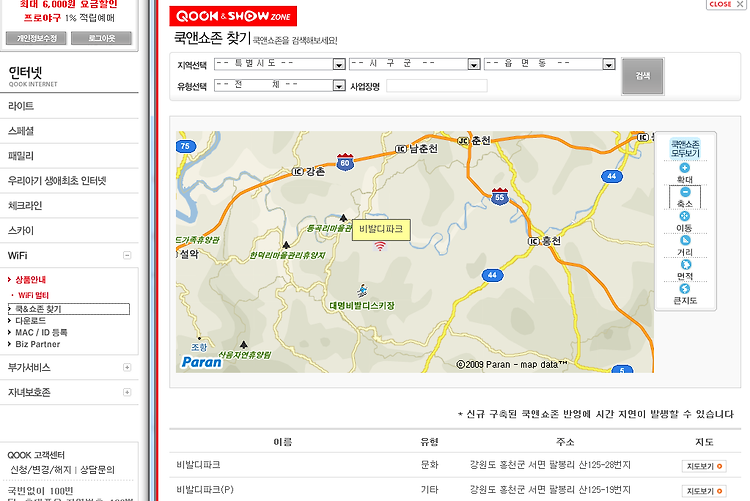Click the 주소 column header
This screenshot has height=501, width=750.
pyautogui.click(x=565, y=442)
